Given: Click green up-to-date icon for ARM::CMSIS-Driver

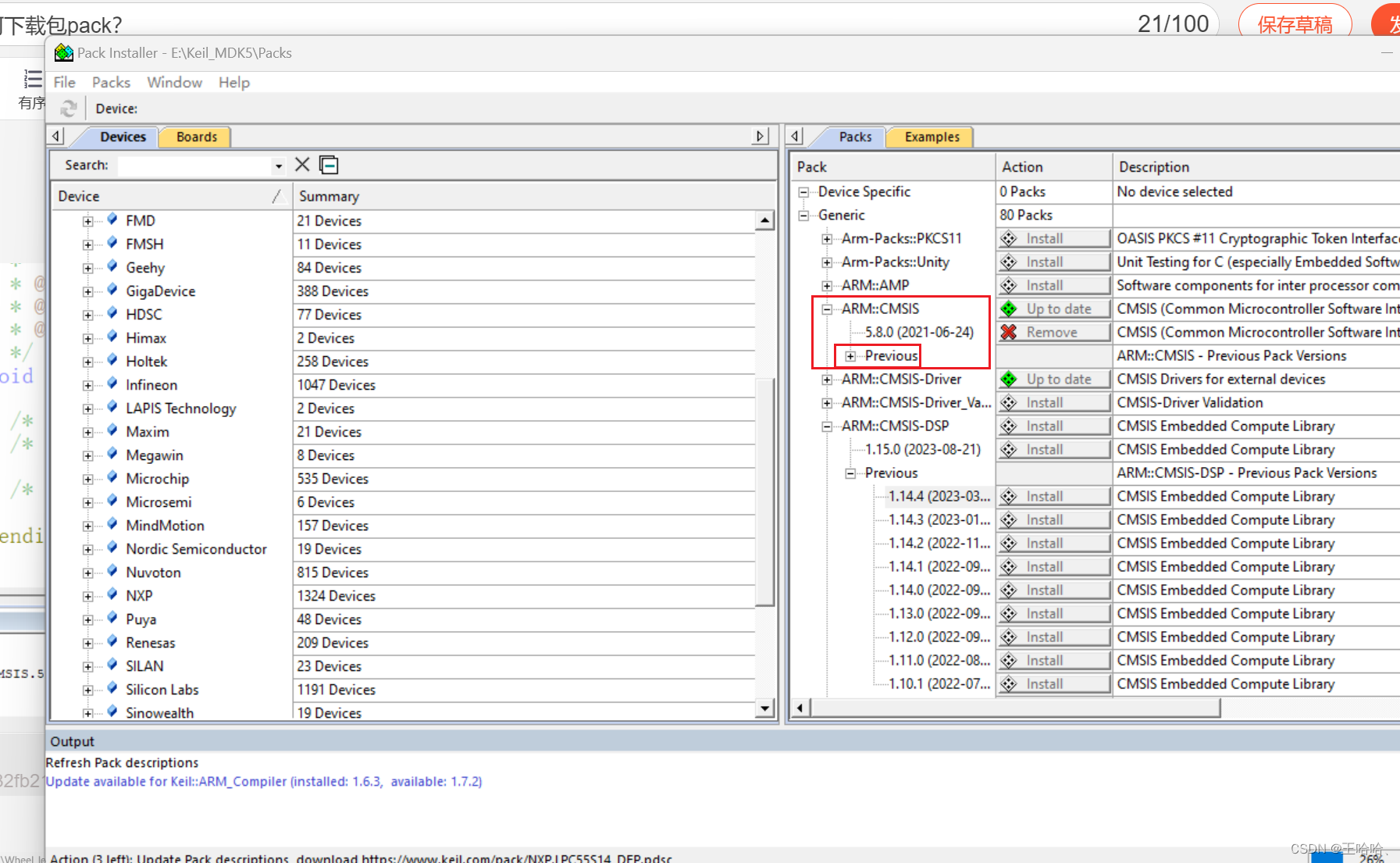Looking at the screenshot, I should point(1009,379).
